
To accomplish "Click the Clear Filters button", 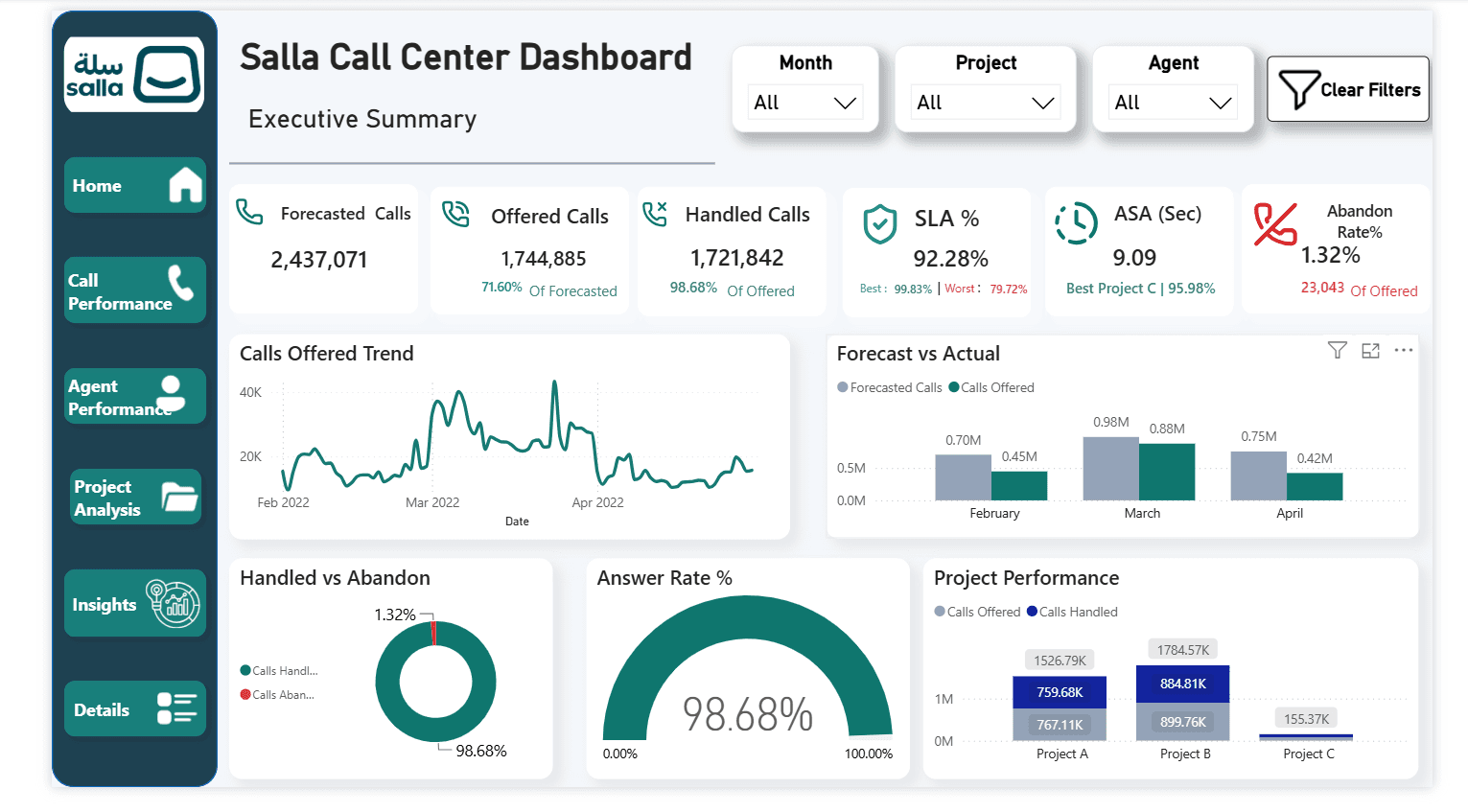I will 1348,89.
